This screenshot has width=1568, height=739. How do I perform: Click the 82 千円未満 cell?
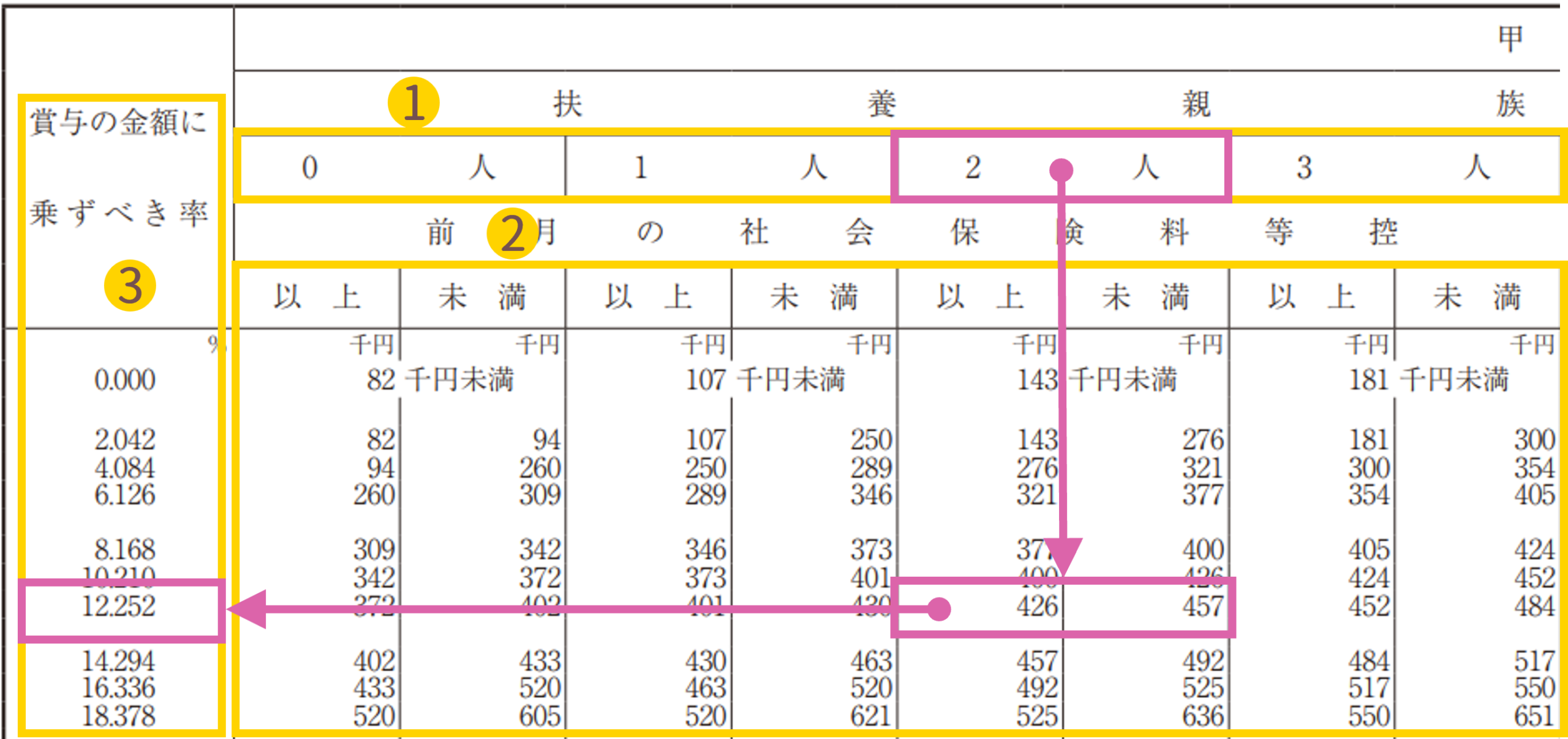440,380
